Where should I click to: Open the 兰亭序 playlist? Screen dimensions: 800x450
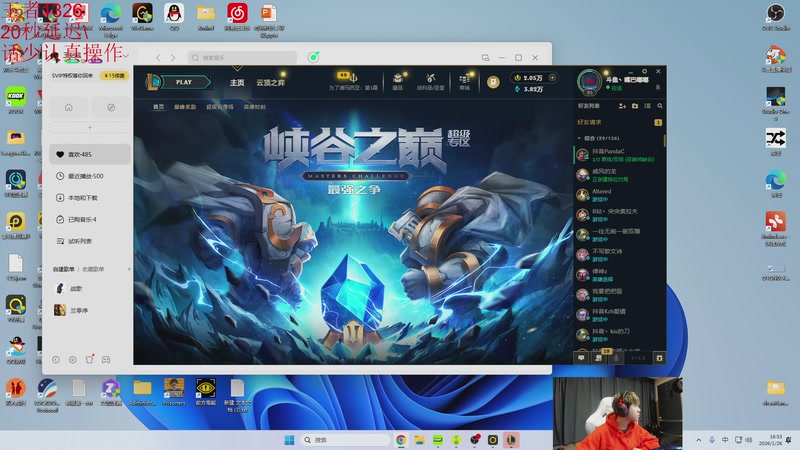(x=90, y=310)
